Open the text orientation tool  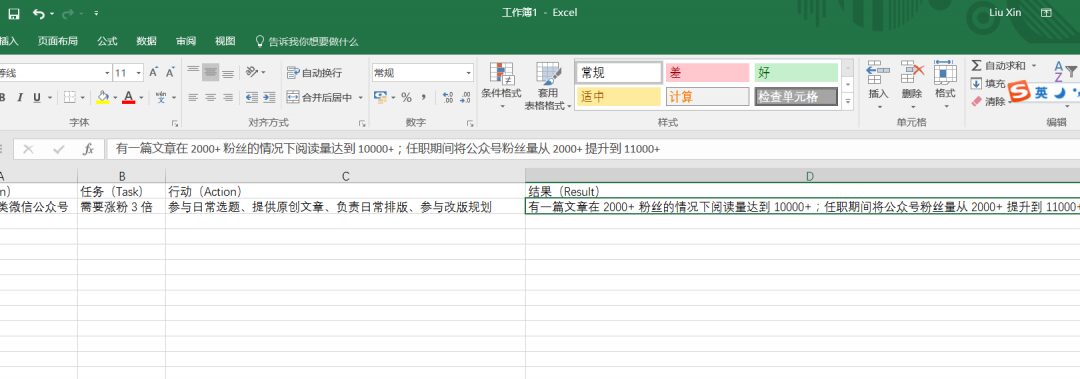[x=252, y=72]
